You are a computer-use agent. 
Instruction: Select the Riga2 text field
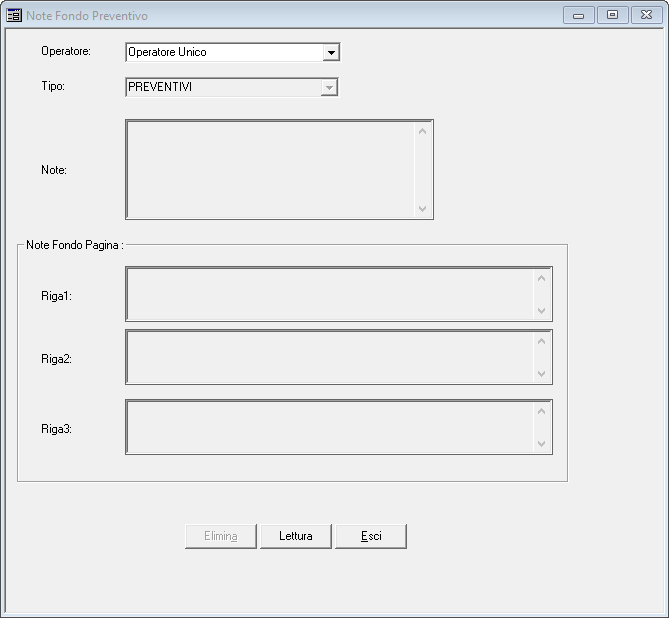click(x=330, y=357)
